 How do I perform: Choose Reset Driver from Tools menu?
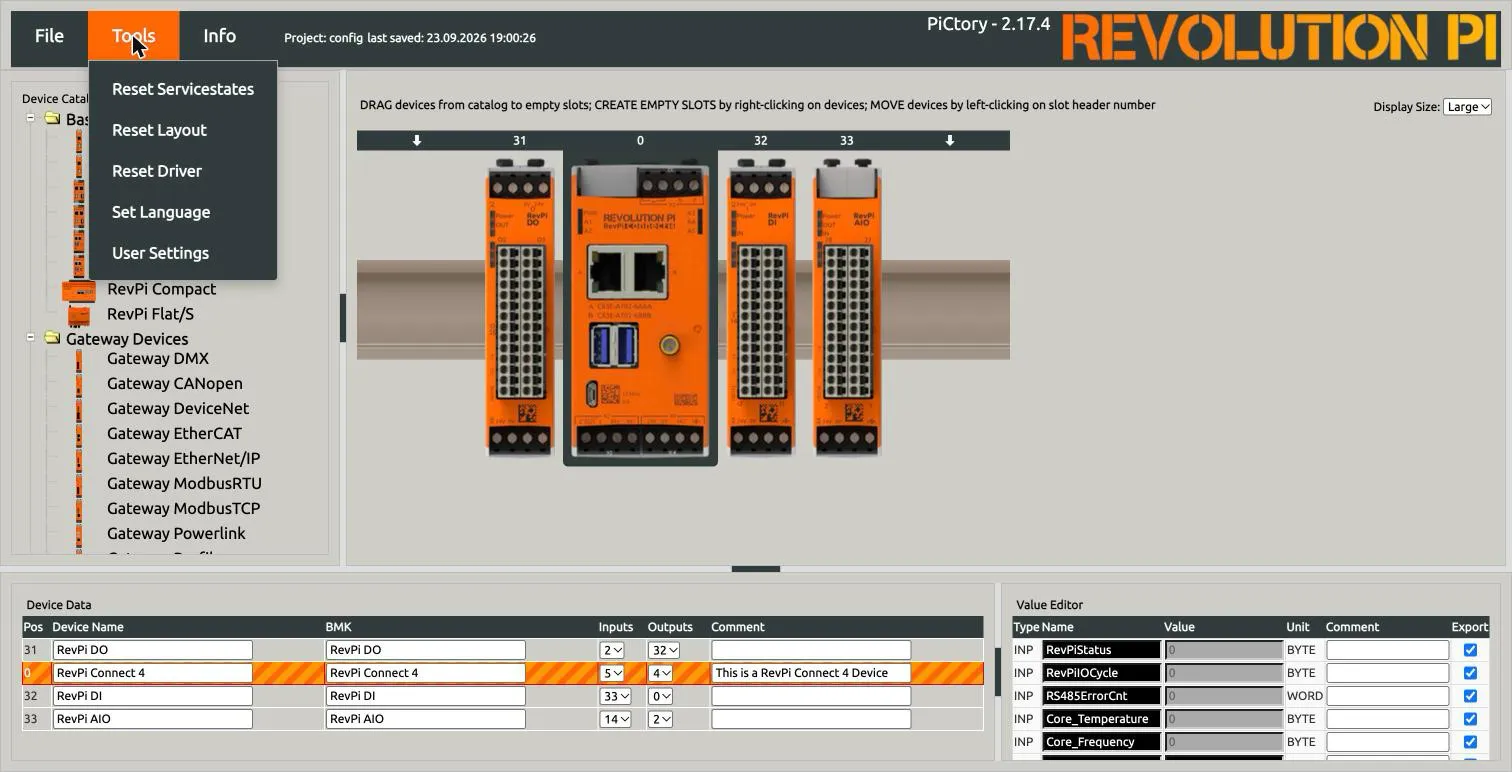pyautogui.click(x=183, y=171)
